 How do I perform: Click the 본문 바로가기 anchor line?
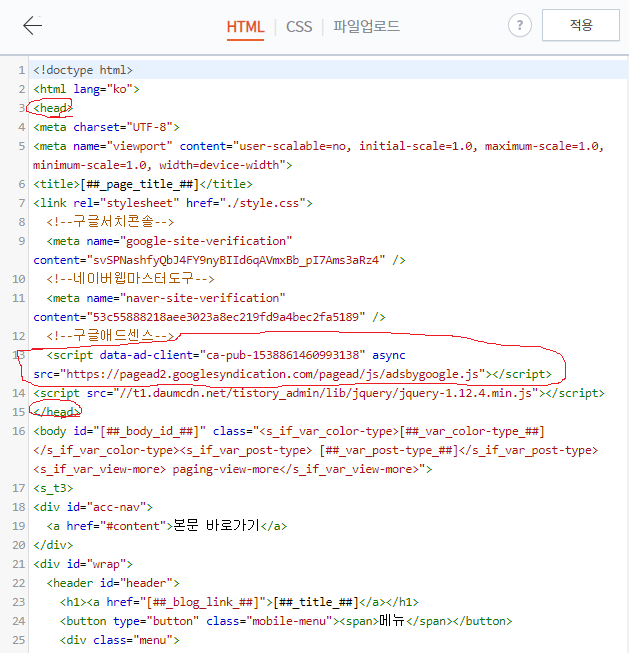coord(167,526)
